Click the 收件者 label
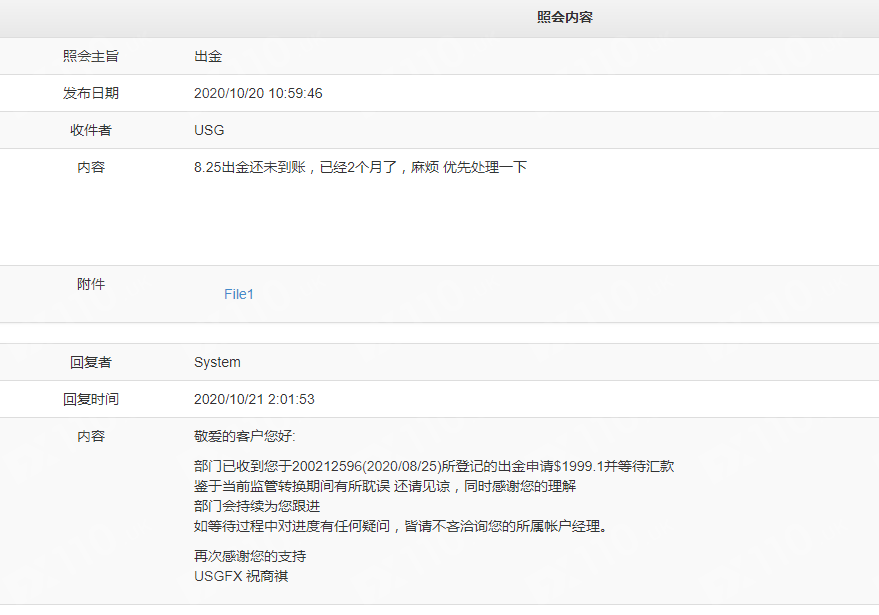This screenshot has height=615, width=879. point(91,130)
